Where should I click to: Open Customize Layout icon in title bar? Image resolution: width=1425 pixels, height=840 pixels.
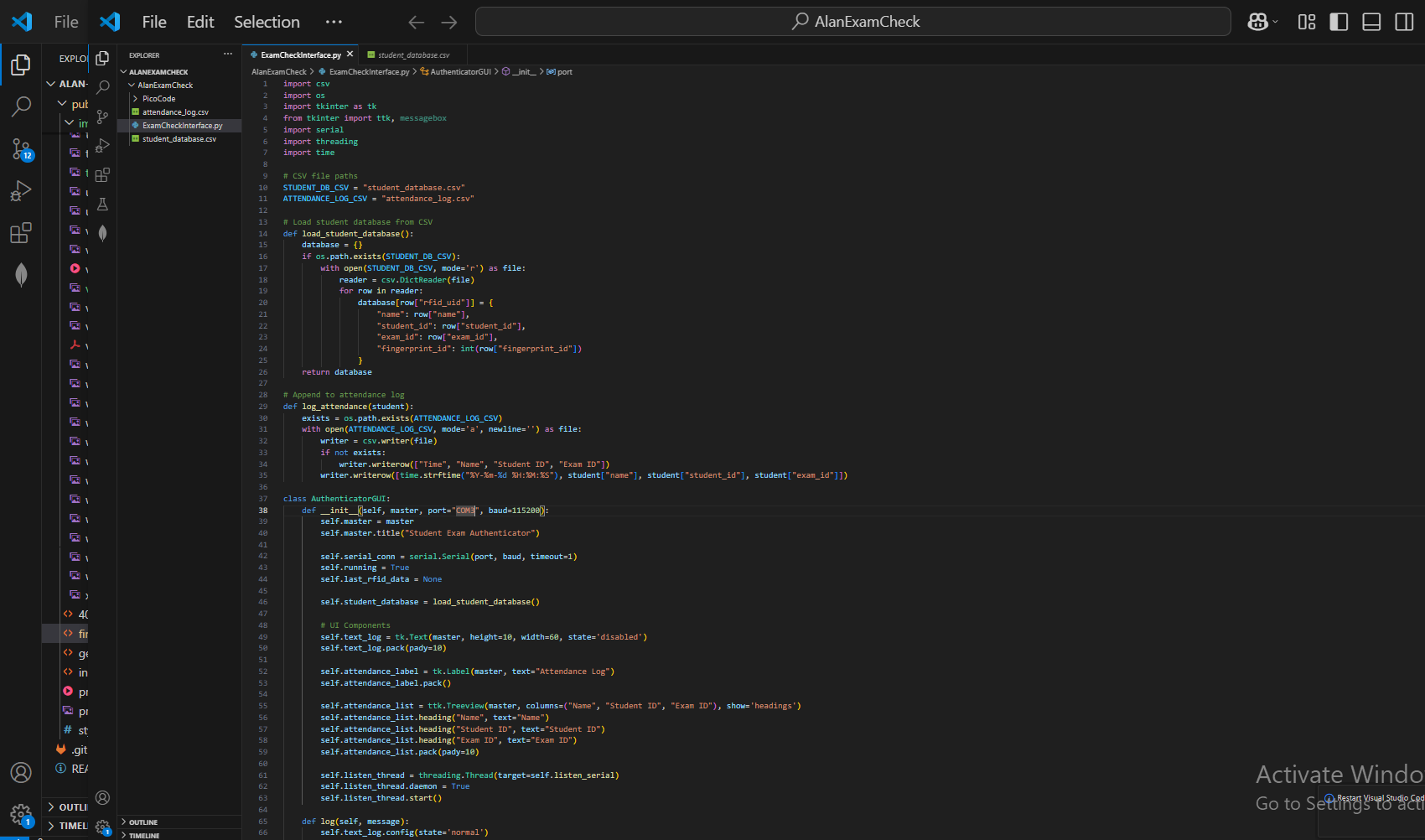[1307, 22]
